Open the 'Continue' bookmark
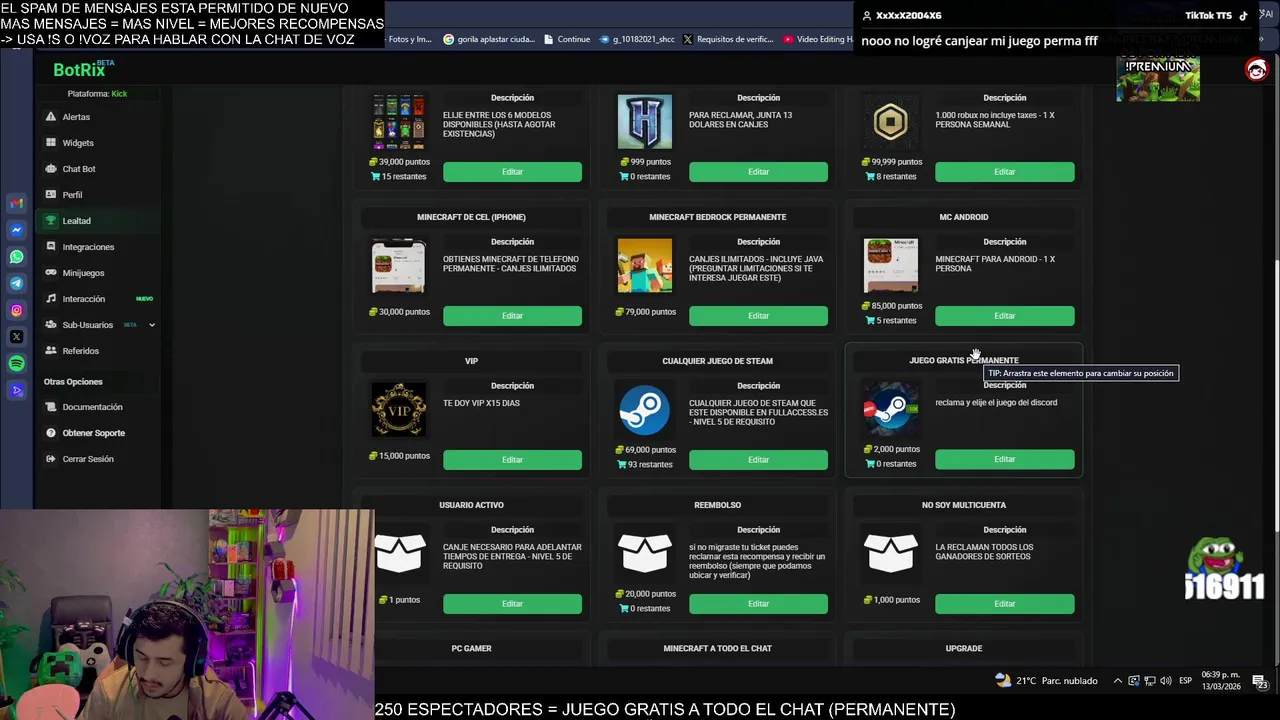Image resolution: width=1280 pixels, height=720 pixels. point(567,39)
